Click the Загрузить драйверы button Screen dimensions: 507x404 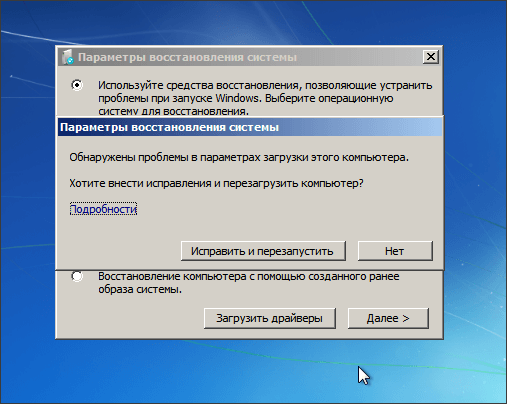pos(269,318)
